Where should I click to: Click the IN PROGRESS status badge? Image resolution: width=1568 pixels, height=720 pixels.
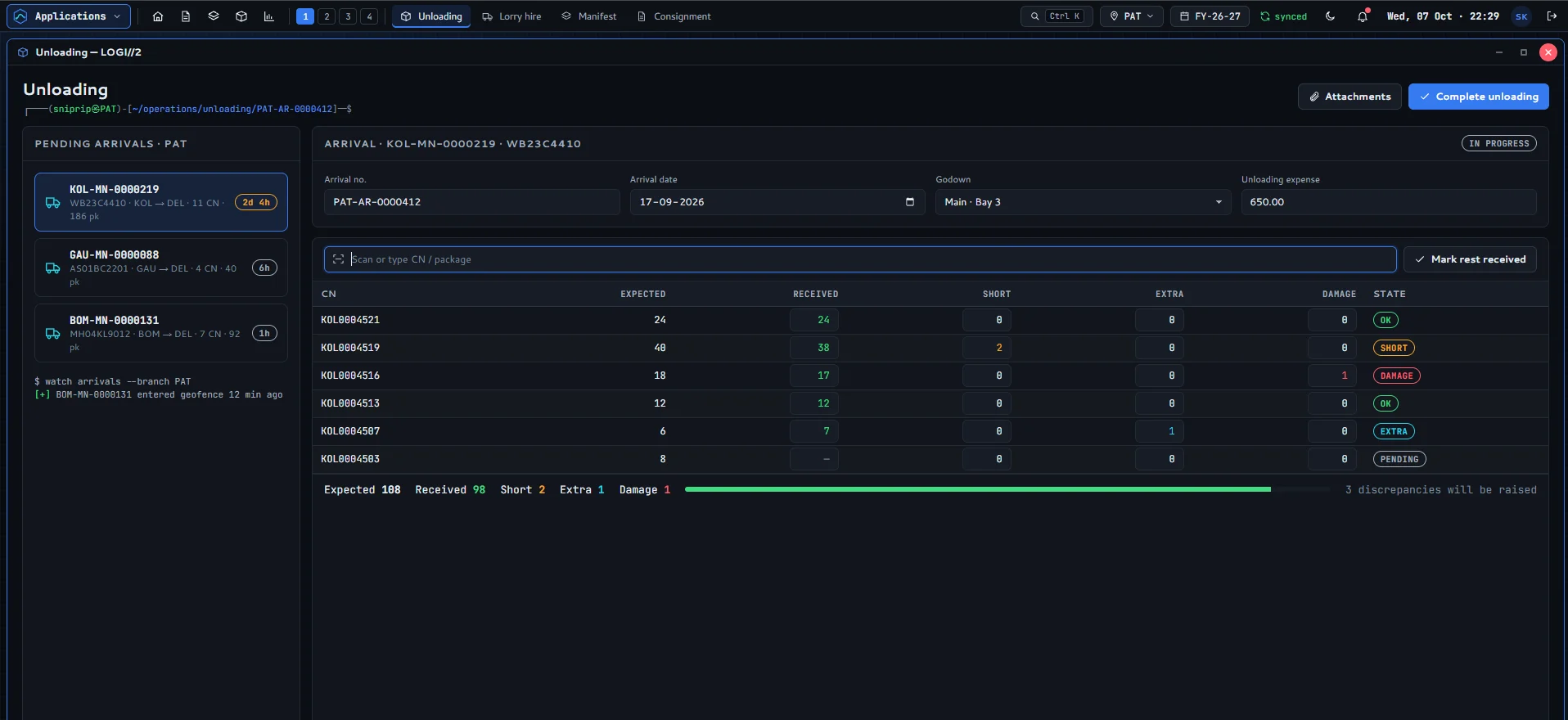1499,143
